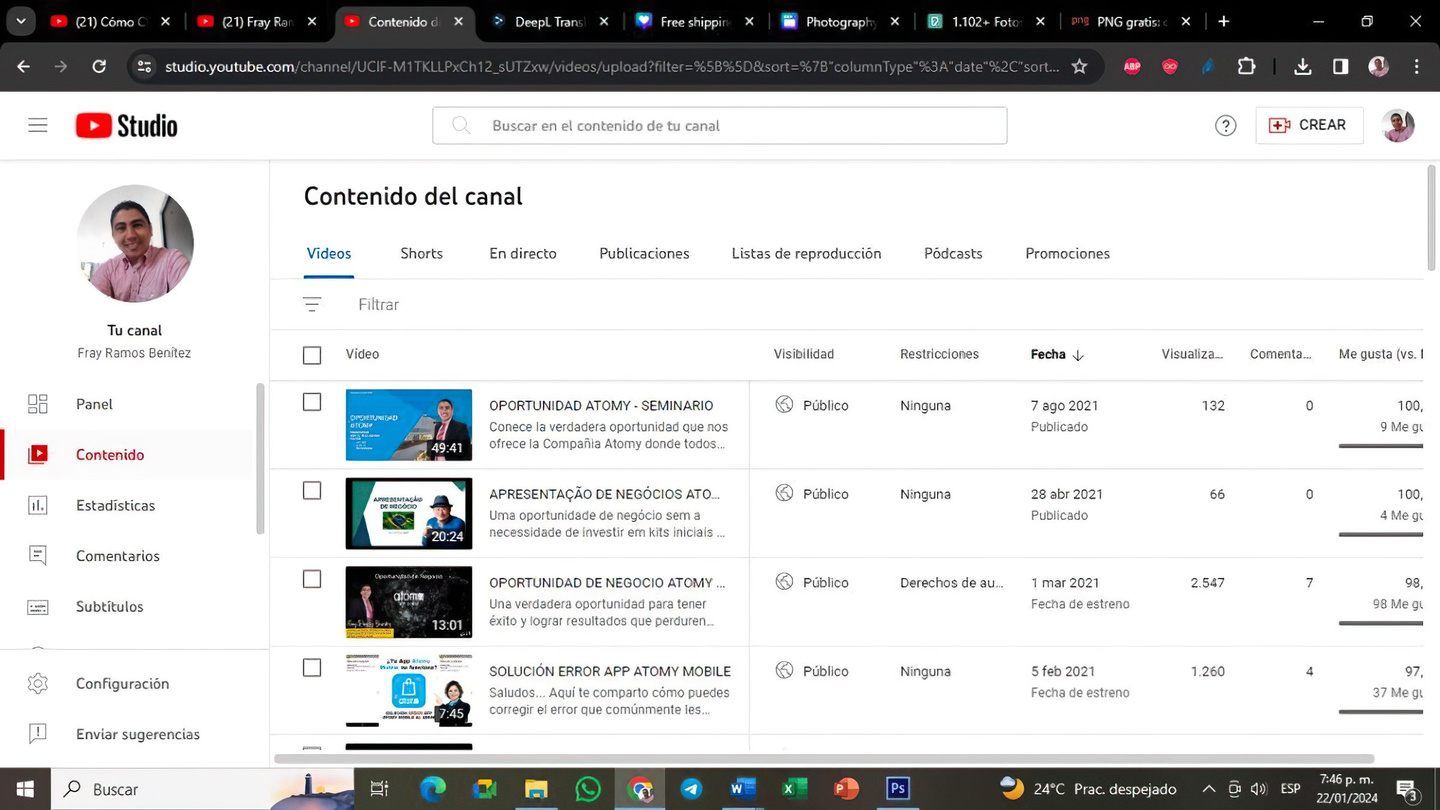Sort by Fecha column header arrow
Viewport: 1440px width, 810px height.
click(1078, 355)
